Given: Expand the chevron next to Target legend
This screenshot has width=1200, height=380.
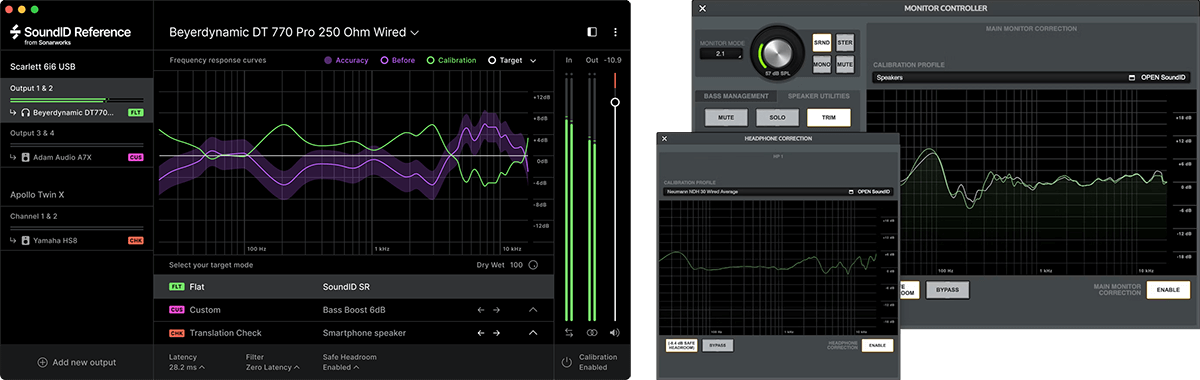Looking at the screenshot, I should coord(533,61).
